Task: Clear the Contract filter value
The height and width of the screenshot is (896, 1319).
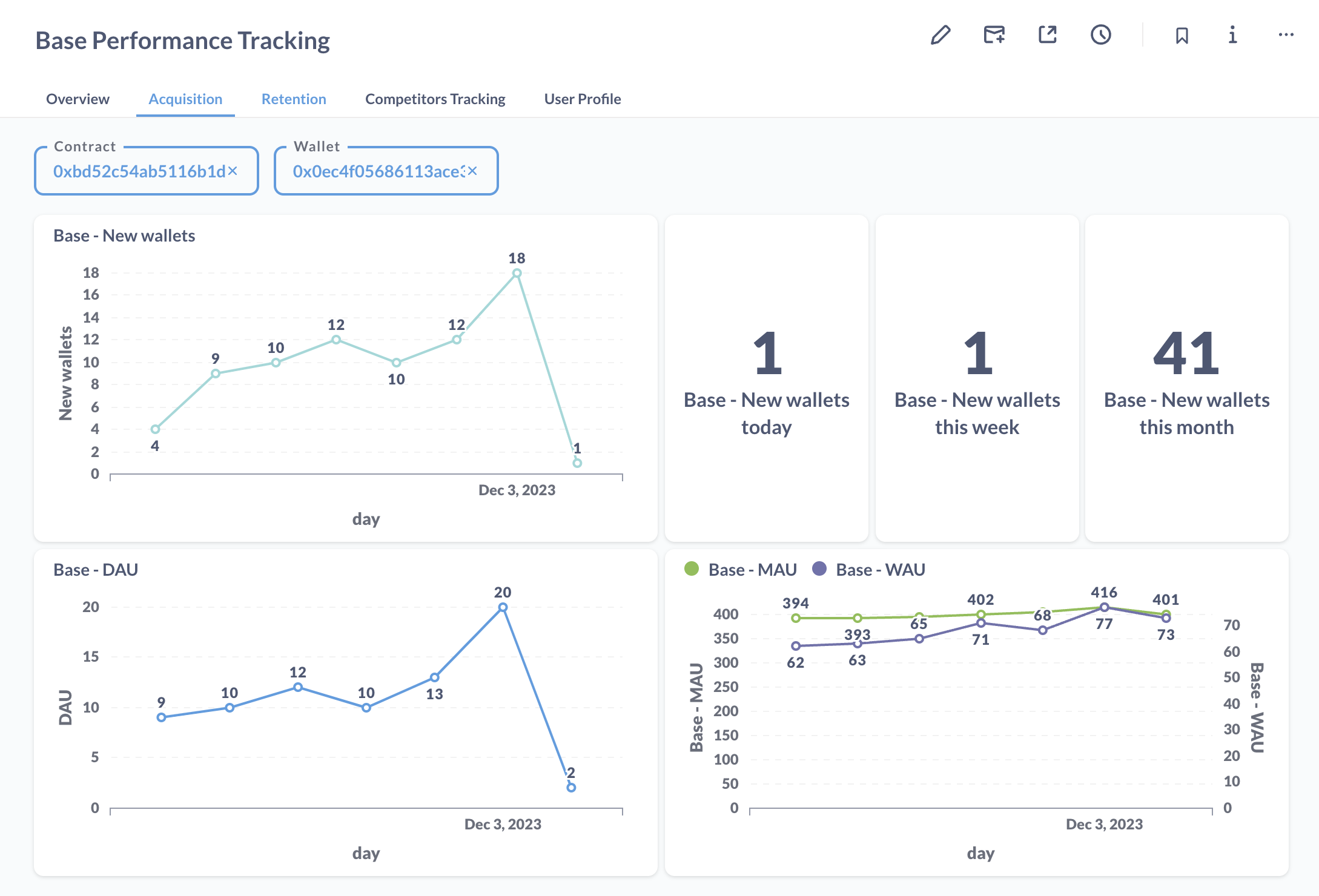Action: click(x=233, y=171)
